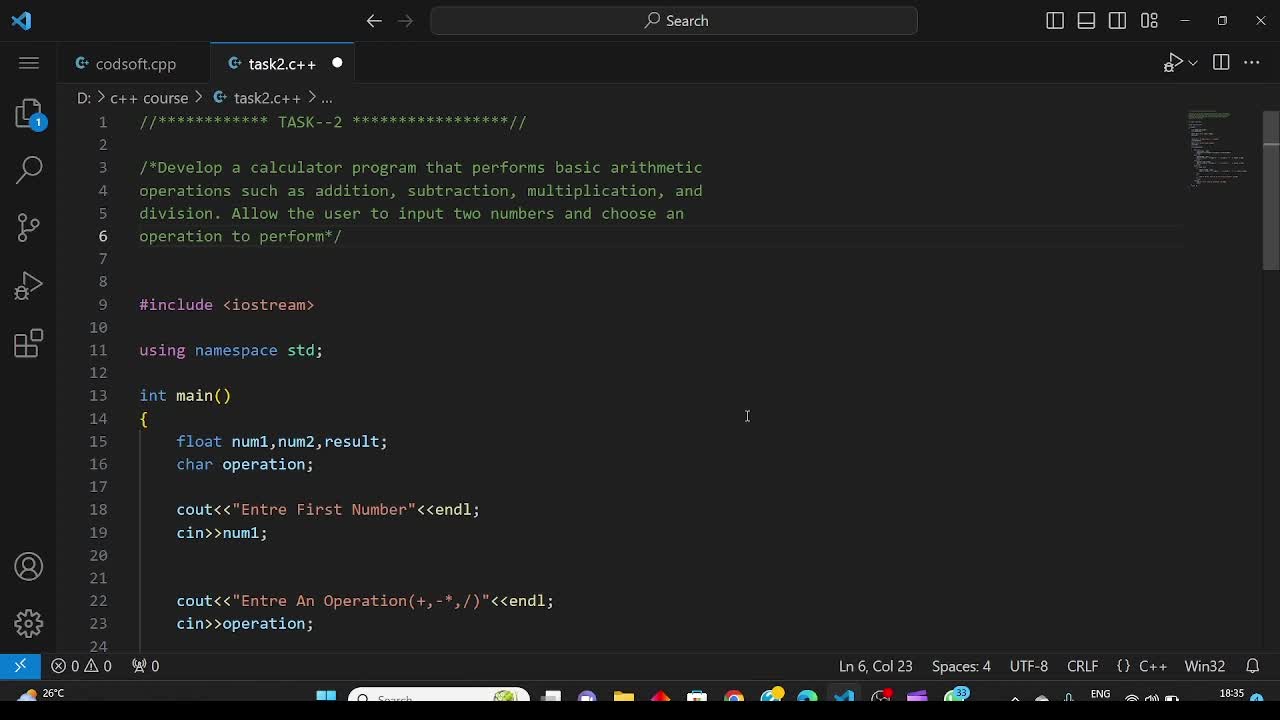Expand the run button dropdown arrow
This screenshot has width=1280, height=720.
(1193, 64)
